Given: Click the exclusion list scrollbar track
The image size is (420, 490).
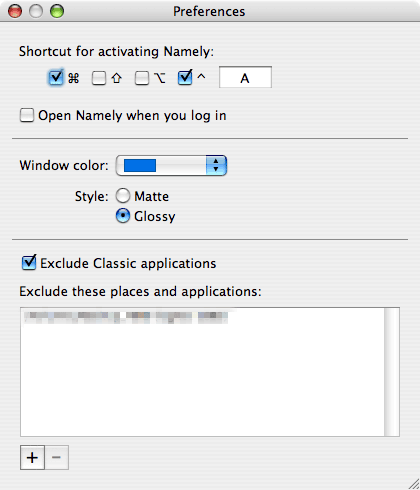Looking at the screenshot, I should click(392, 372).
